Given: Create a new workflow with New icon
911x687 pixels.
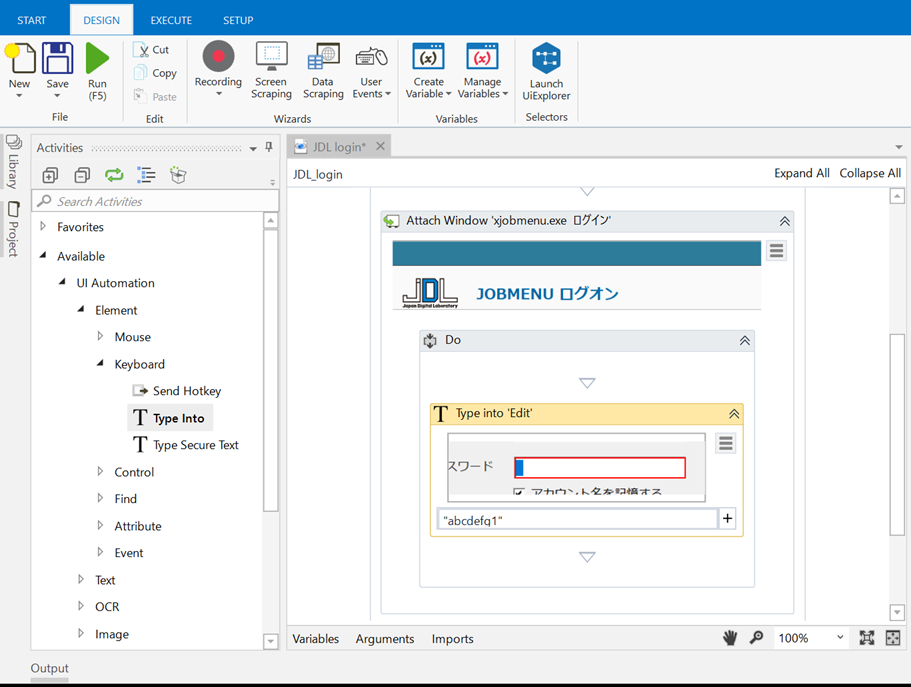Looking at the screenshot, I should pyautogui.click(x=20, y=59).
